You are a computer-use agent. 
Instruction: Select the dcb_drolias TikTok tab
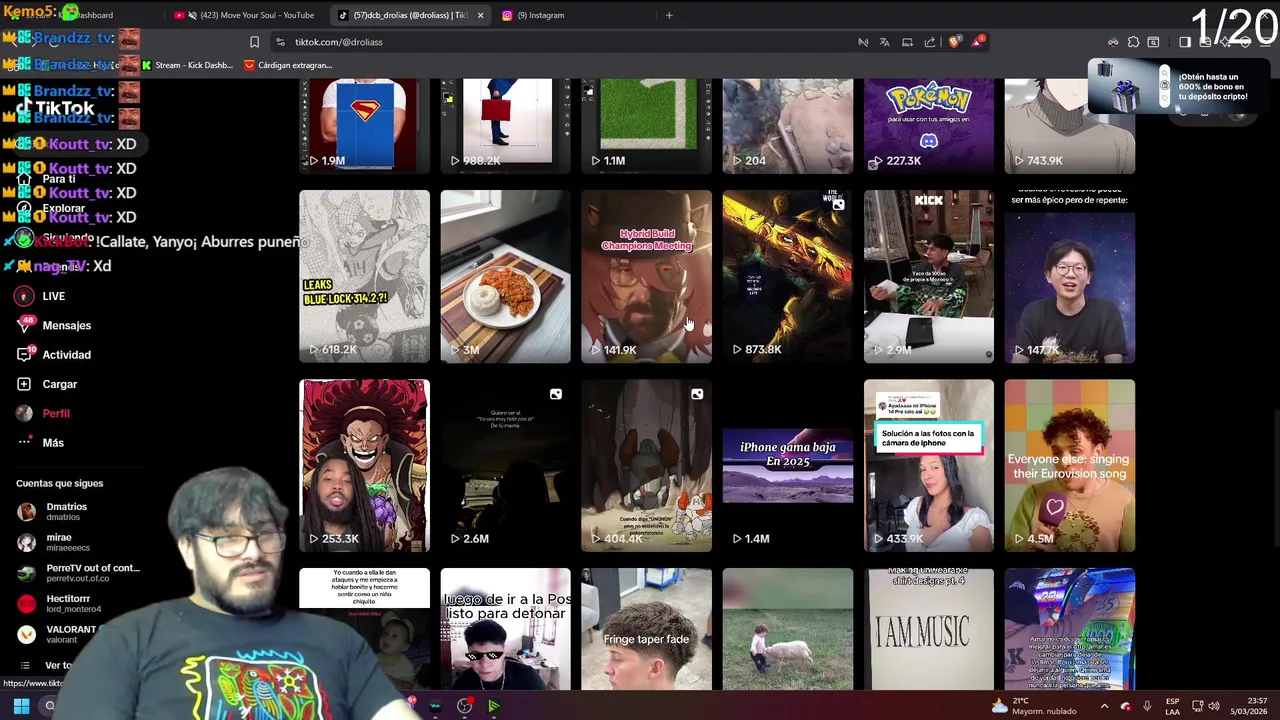(x=409, y=15)
